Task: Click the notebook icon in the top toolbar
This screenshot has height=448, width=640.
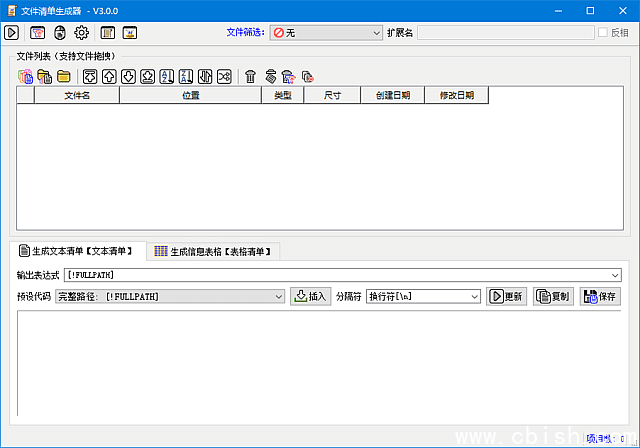Action: (x=108, y=33)
